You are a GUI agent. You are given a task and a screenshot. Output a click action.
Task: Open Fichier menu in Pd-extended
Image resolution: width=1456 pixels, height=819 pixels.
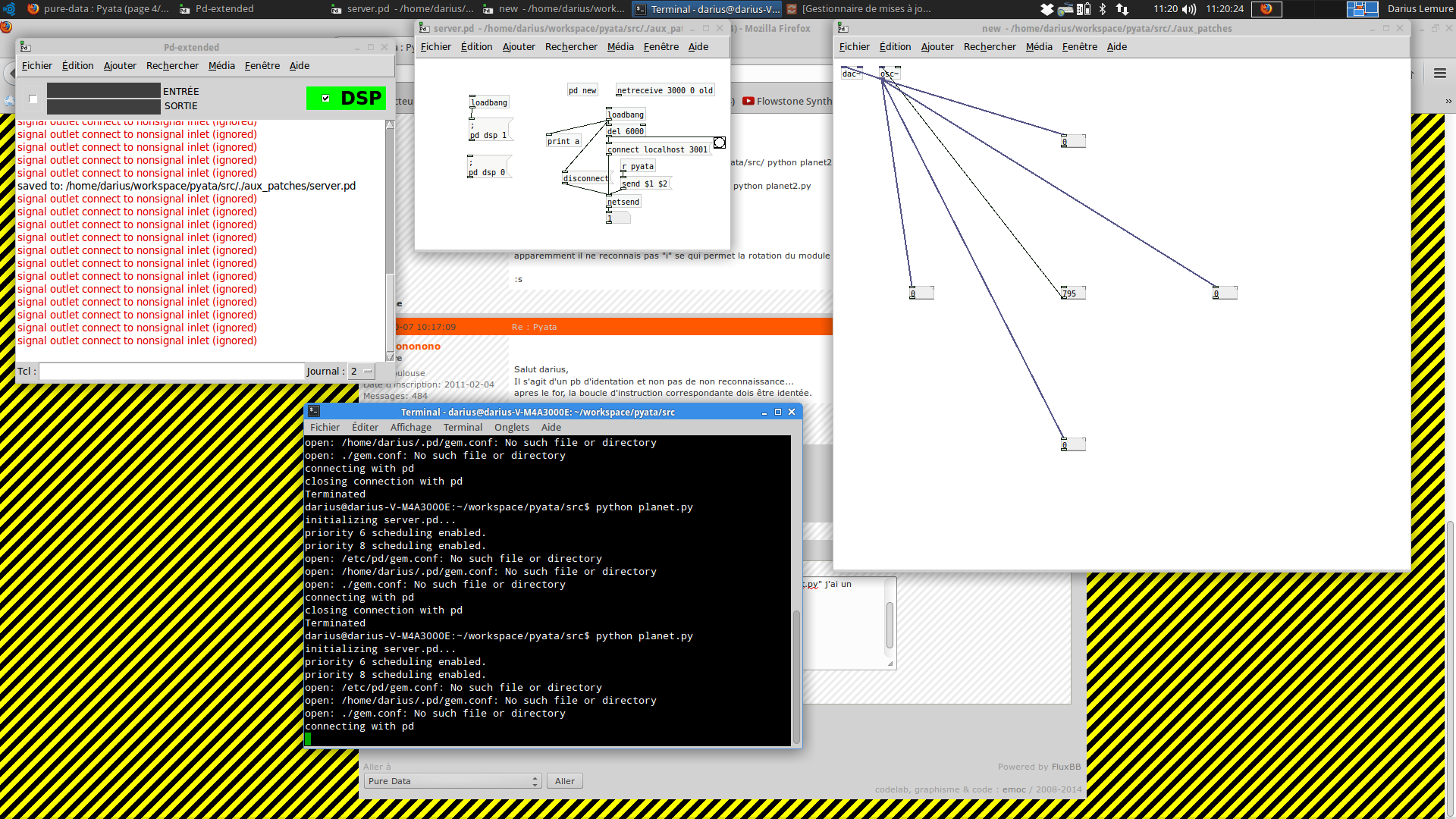coord(36,65)
